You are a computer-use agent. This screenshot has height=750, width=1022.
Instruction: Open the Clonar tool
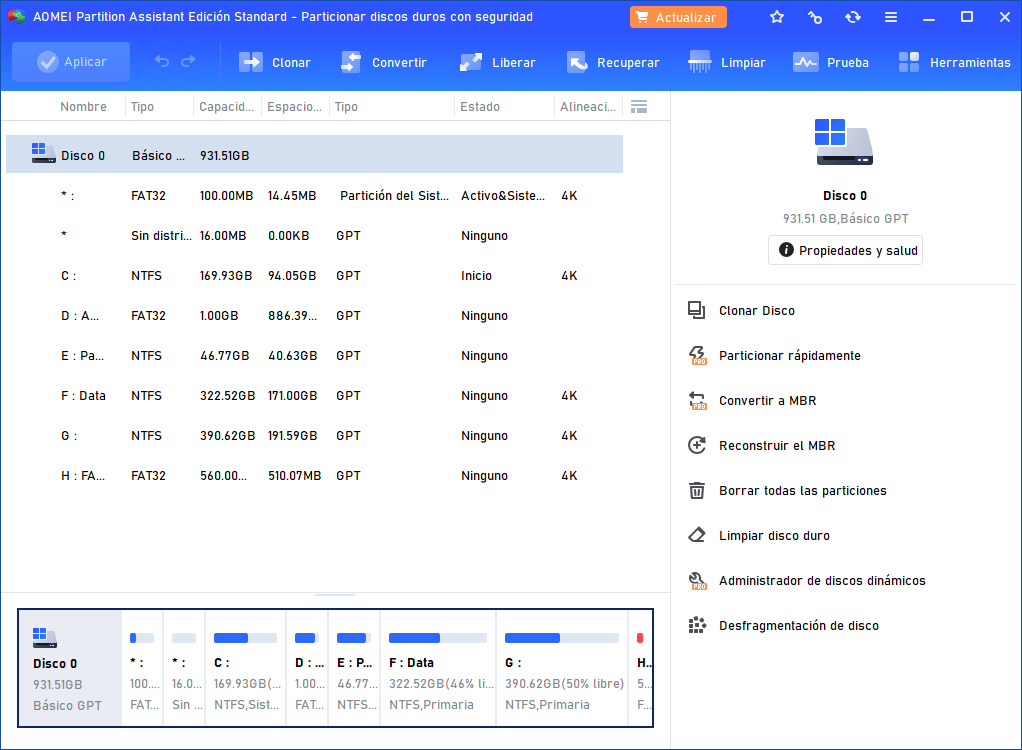coord(274,62)
